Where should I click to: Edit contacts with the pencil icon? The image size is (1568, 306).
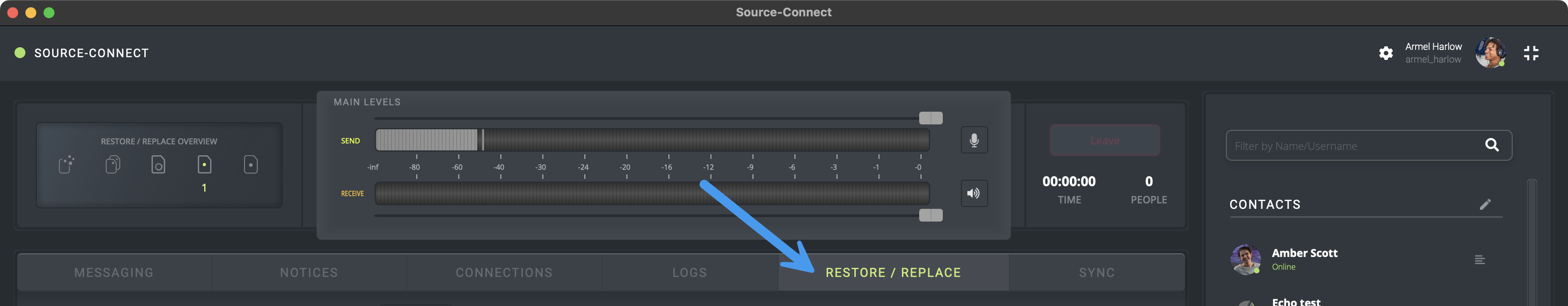pyautogui.click(x=1485, y=204)
